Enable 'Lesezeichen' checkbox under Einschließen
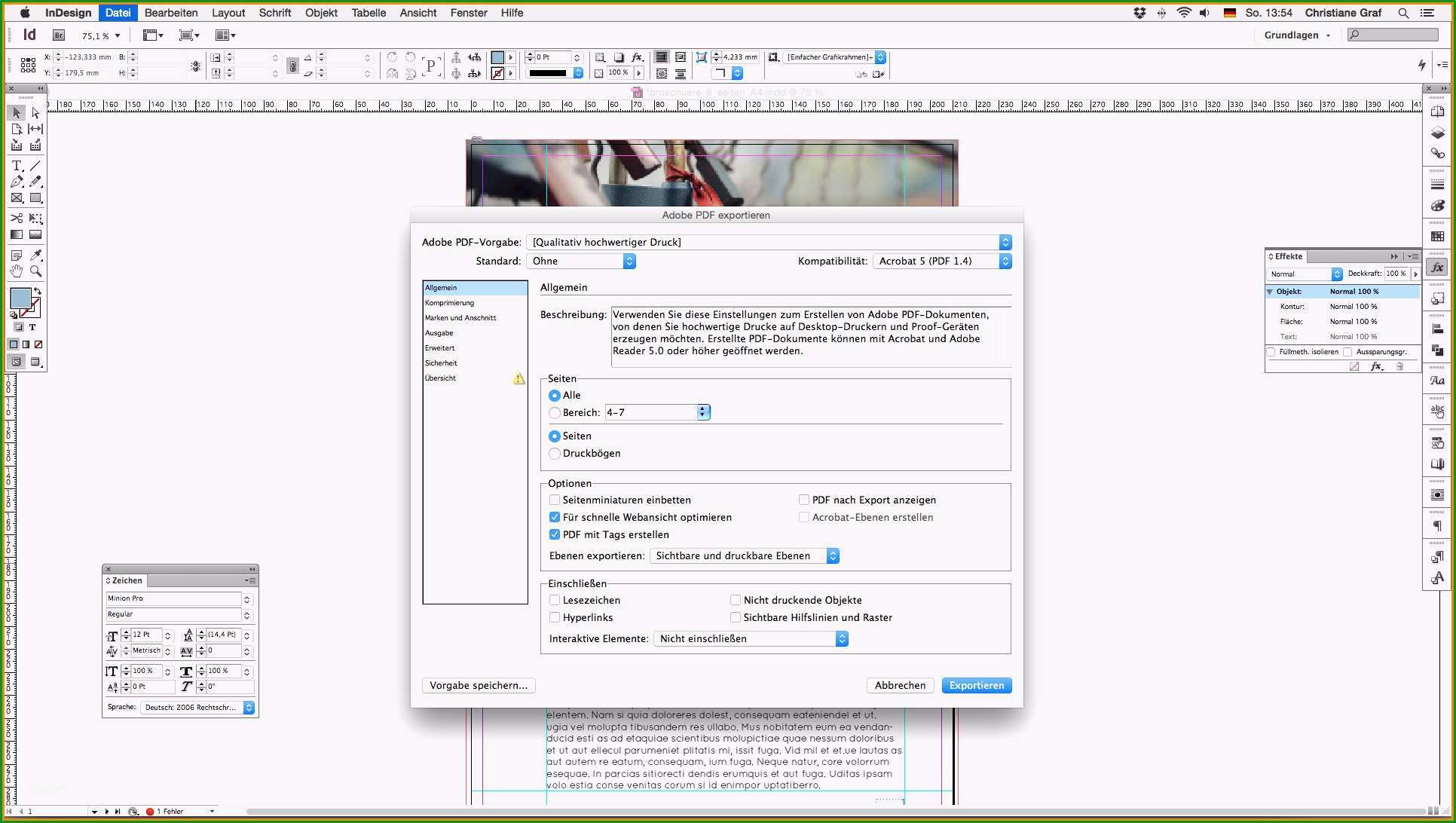1456x823 pixels. click(555, 600)
